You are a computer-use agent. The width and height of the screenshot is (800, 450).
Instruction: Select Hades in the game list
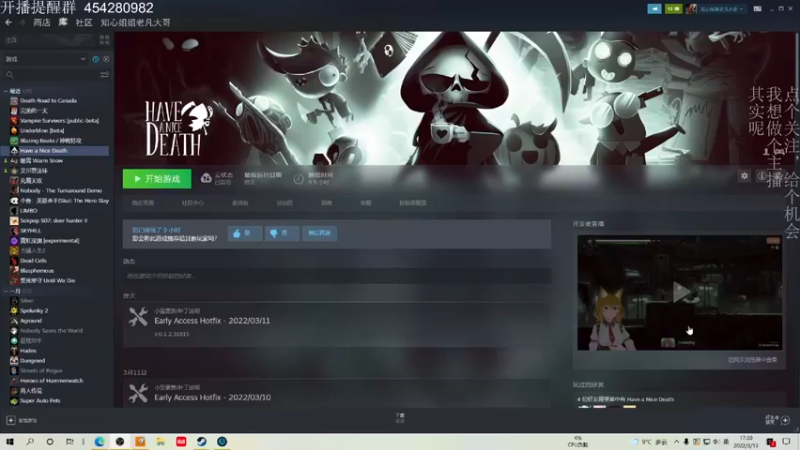[28, 351]
